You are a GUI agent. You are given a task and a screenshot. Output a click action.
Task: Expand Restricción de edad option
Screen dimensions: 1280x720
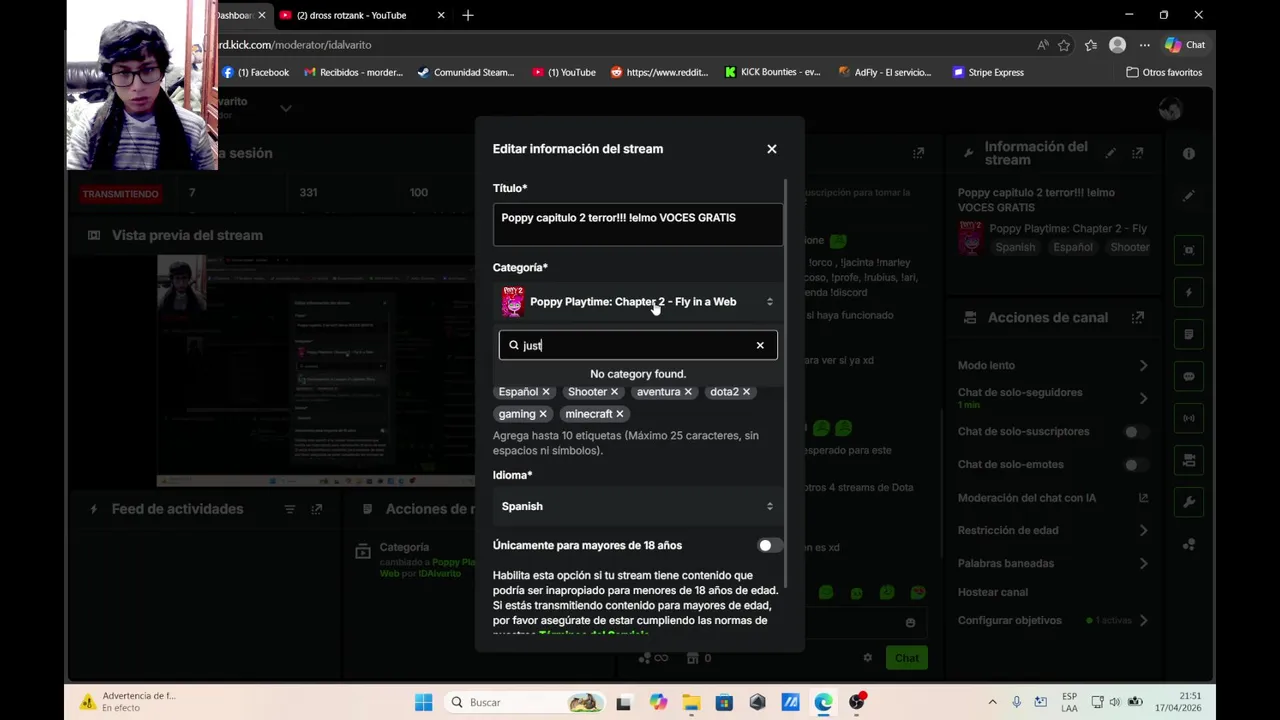coord(1143,531)
